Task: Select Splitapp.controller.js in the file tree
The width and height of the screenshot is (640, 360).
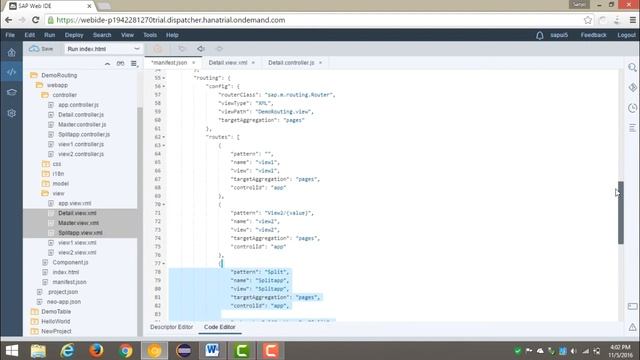Action: [x=84, y=134]
